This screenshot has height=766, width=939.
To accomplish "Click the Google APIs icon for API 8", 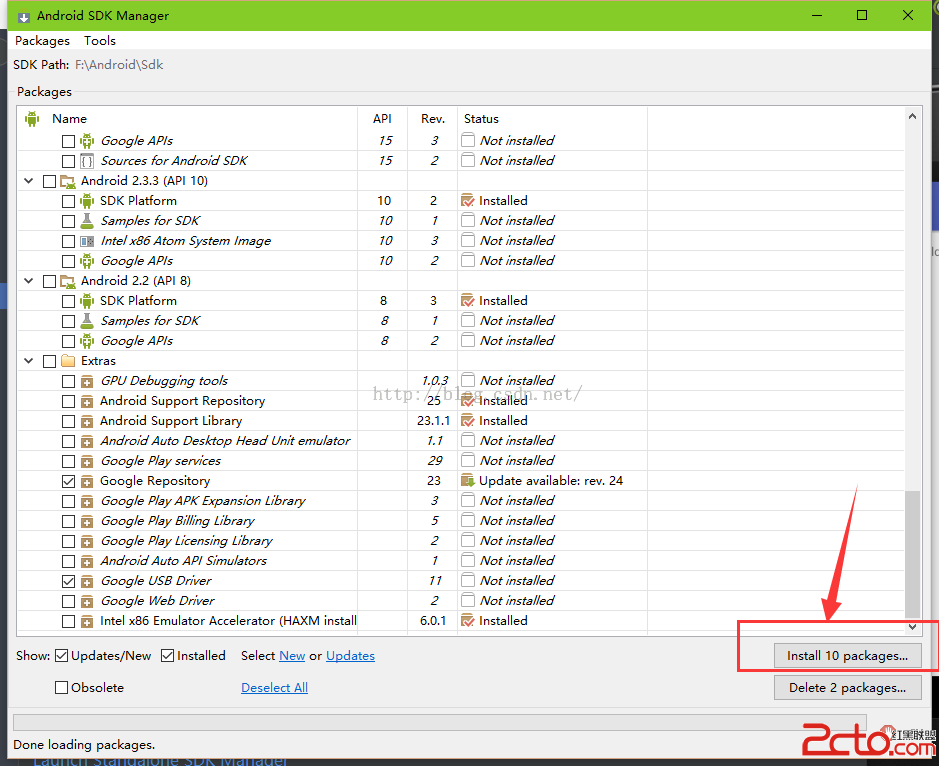I will tap(87, 341).
